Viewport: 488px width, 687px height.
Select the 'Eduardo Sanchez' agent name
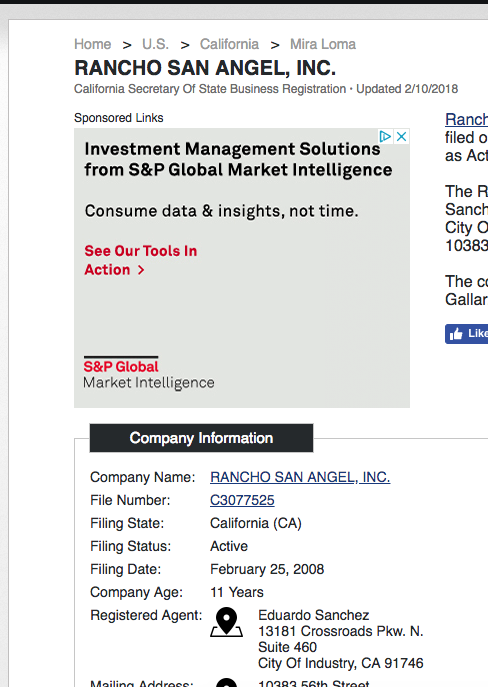(x=314, y=615)
